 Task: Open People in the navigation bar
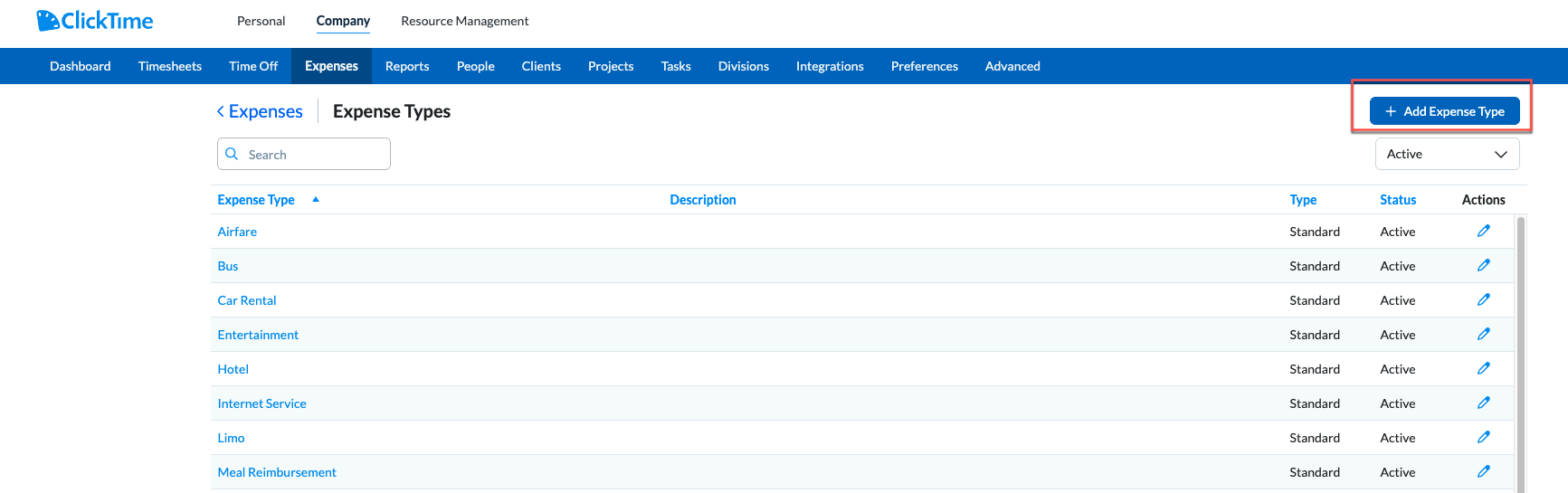point(476,66)
